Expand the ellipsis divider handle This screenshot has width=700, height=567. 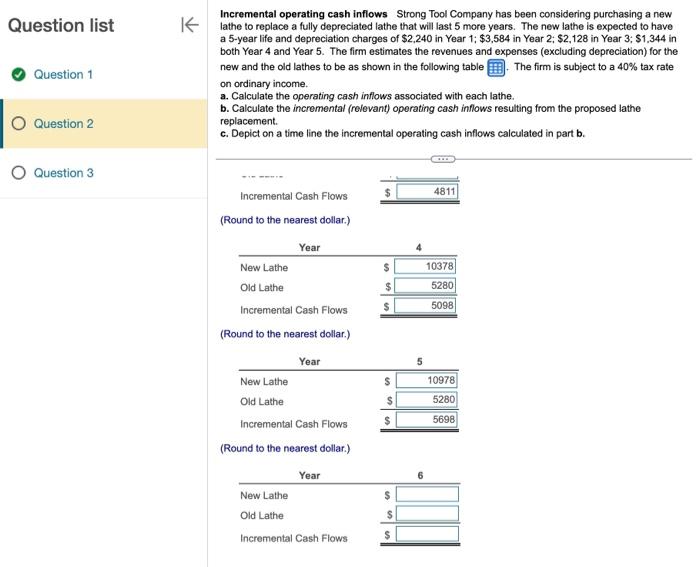tap(442, 159)
